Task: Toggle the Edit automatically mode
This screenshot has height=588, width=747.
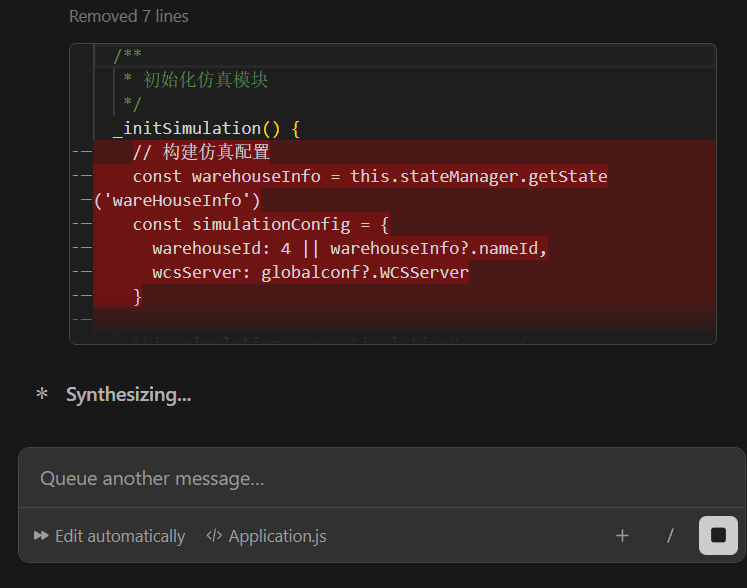Action: (109, 536)
